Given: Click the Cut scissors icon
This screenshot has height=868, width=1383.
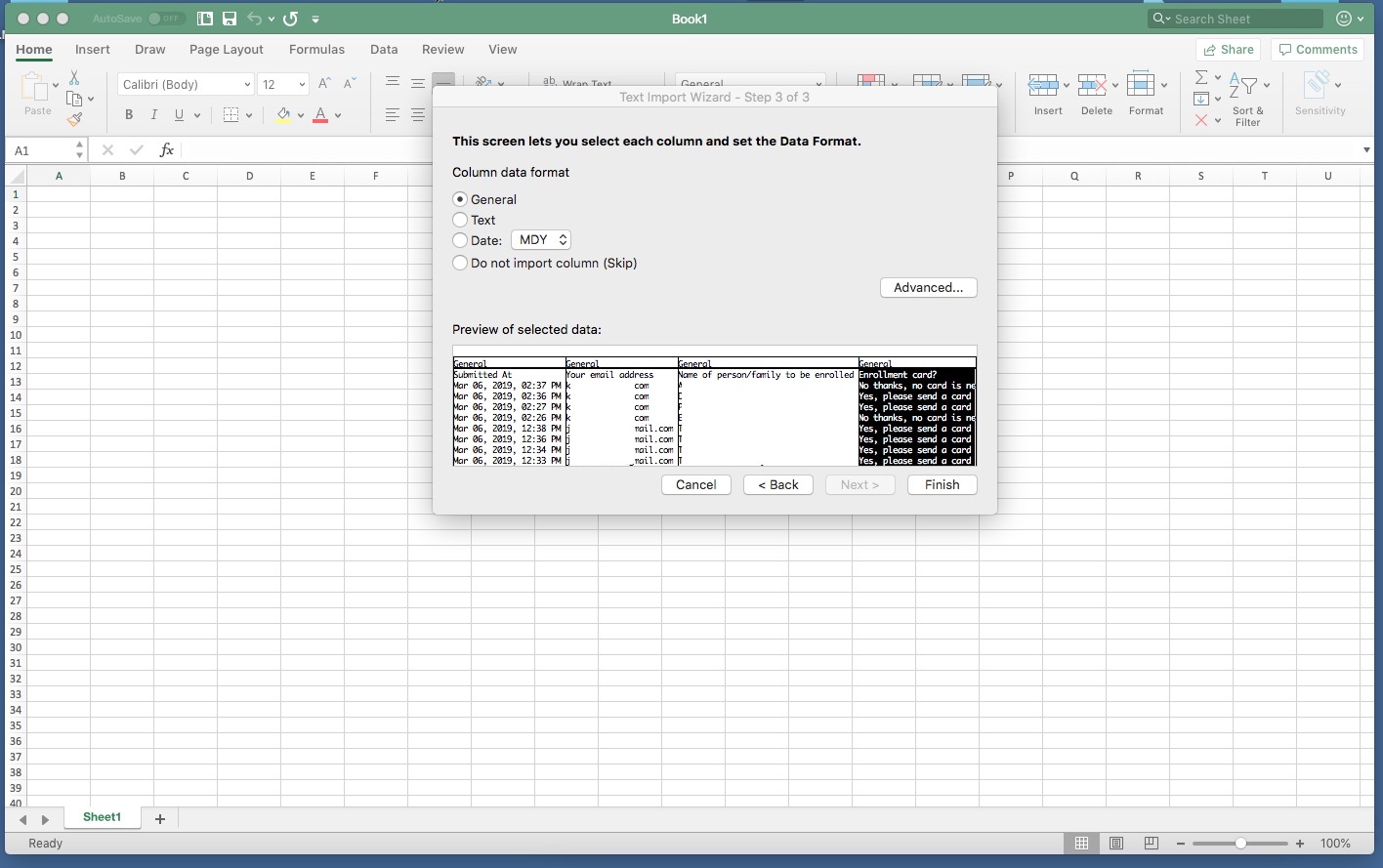Looking at the screenshot, I should 74,78.
